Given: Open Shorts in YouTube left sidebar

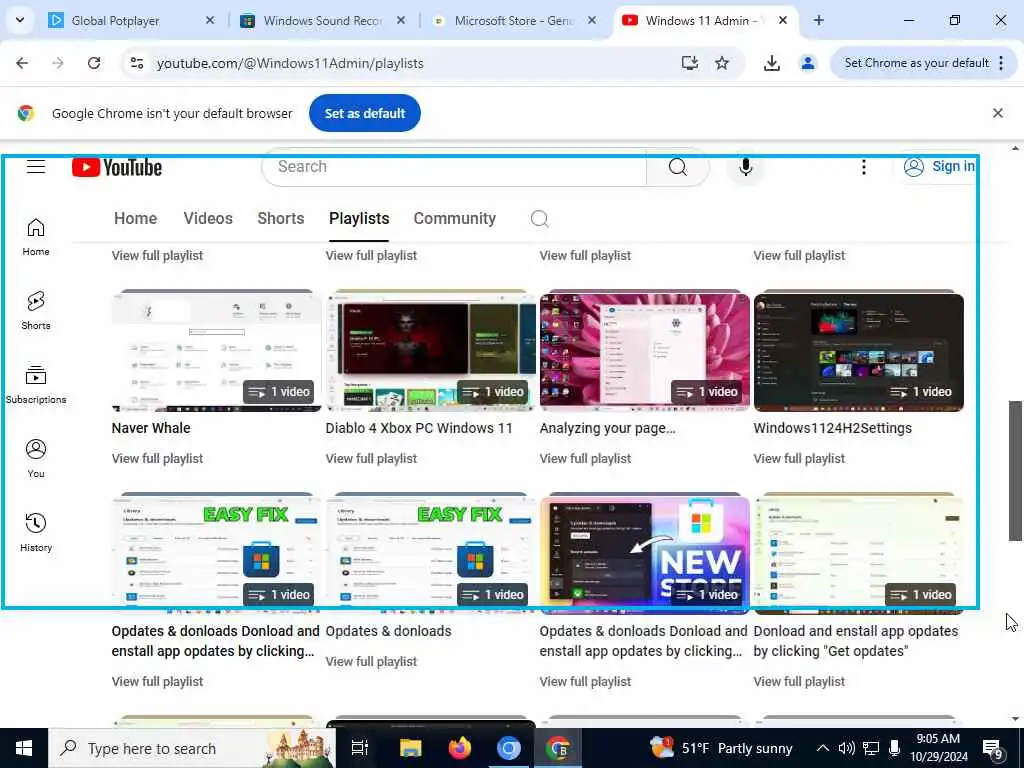Looking at the screenshot, I should [x=36, y=310].
